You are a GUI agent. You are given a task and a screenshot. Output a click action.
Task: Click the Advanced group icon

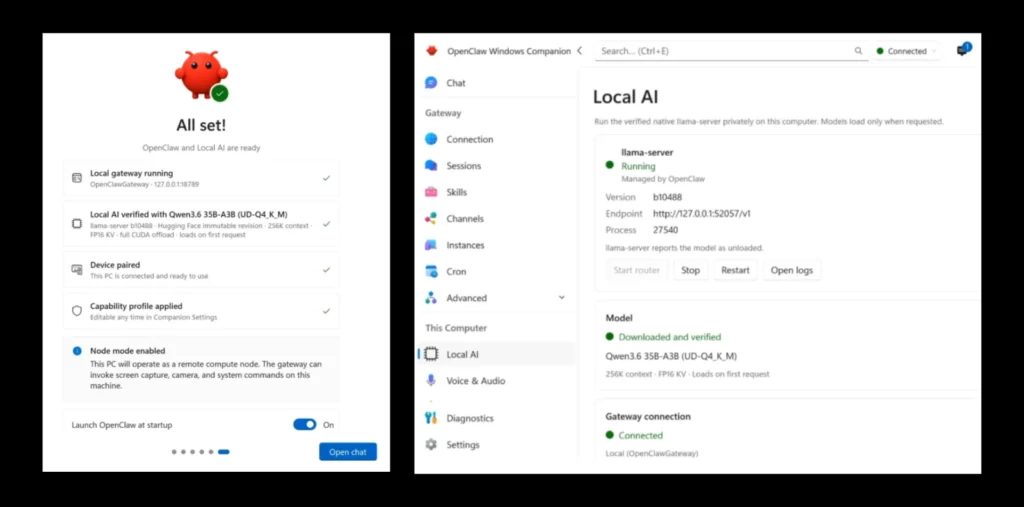pyautogui.click(x=431, y=298)
